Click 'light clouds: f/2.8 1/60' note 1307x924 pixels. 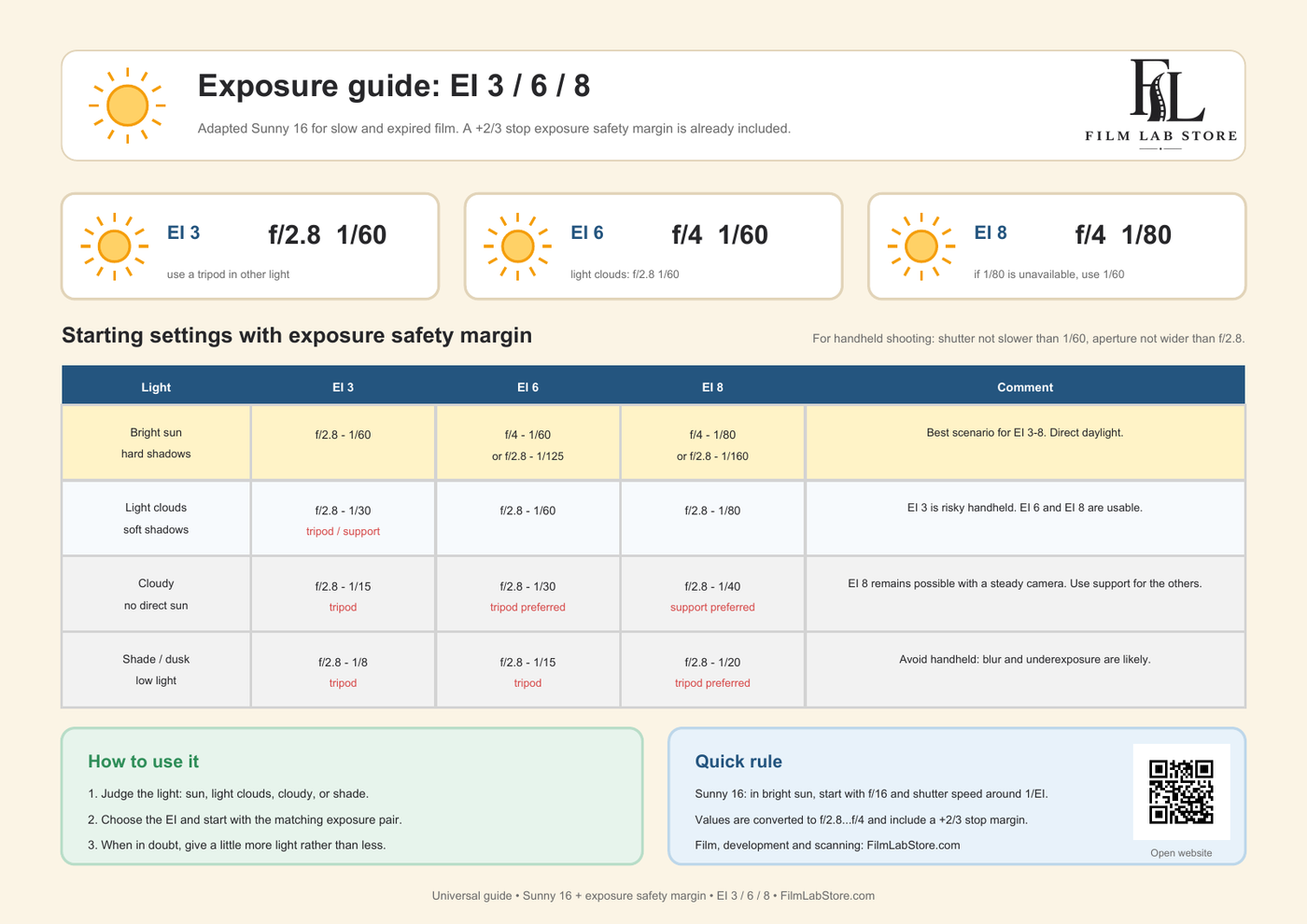click(625, 274)
